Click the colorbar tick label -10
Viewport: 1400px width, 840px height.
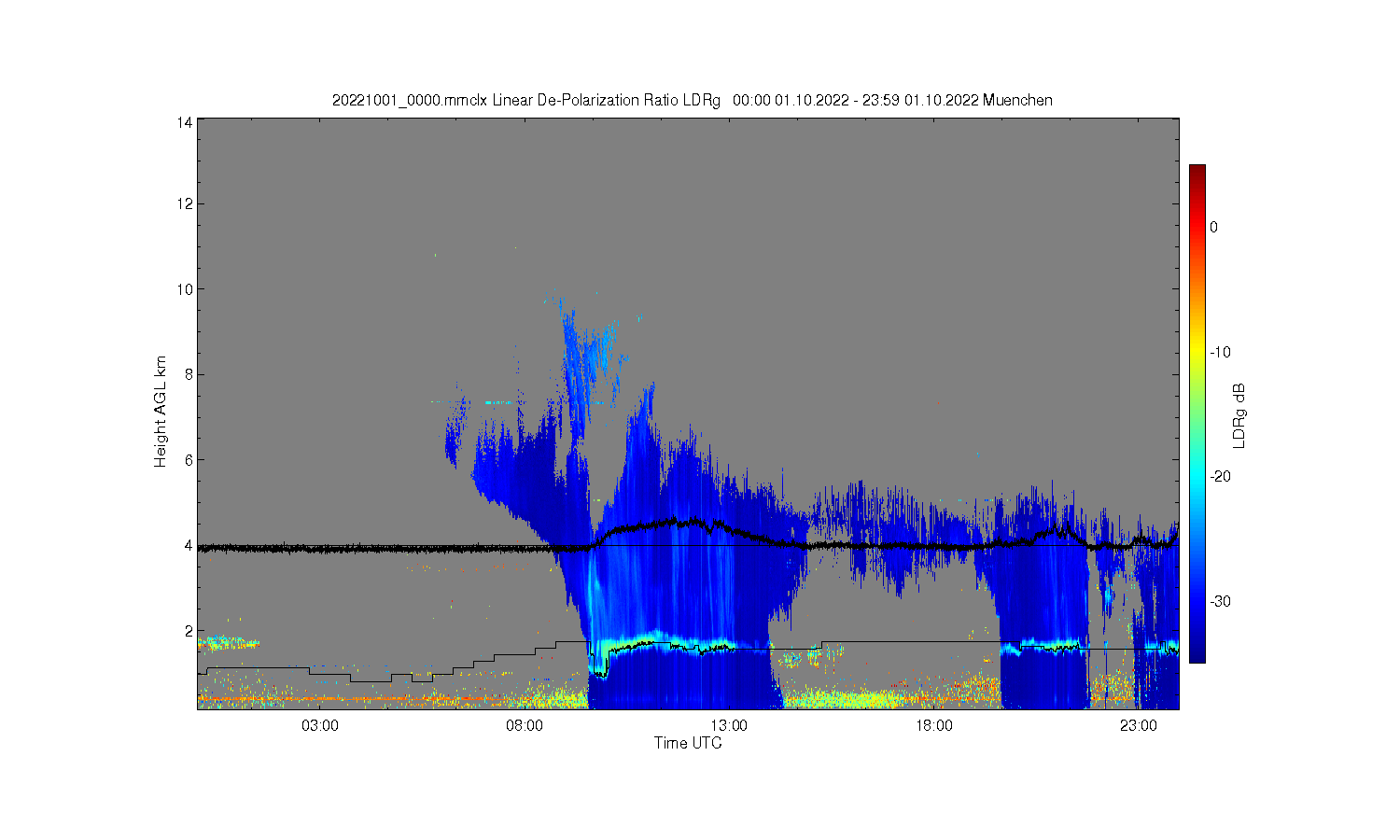[1220, 352]
